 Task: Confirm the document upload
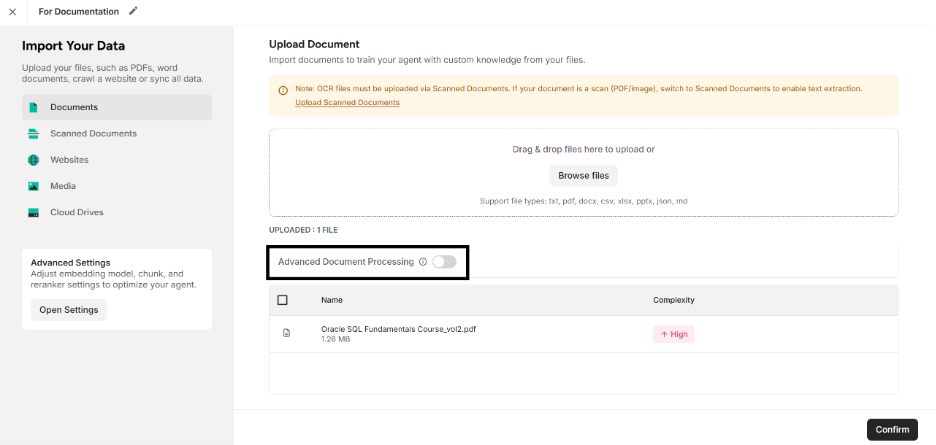click(892, 429)
